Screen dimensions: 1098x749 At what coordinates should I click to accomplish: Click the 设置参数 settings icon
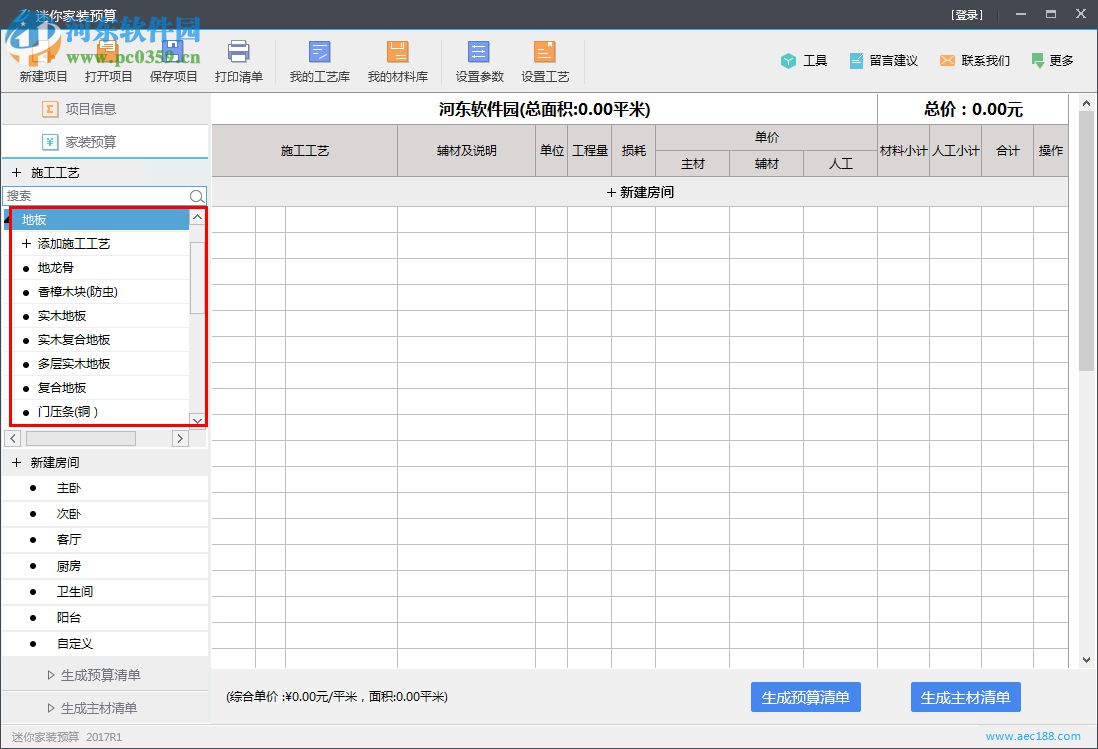pos(477,60)
